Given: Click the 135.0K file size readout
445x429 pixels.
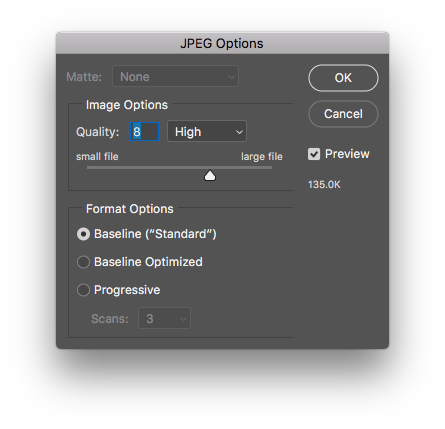Looking at the screenshot, I should [x=324, y=185].
